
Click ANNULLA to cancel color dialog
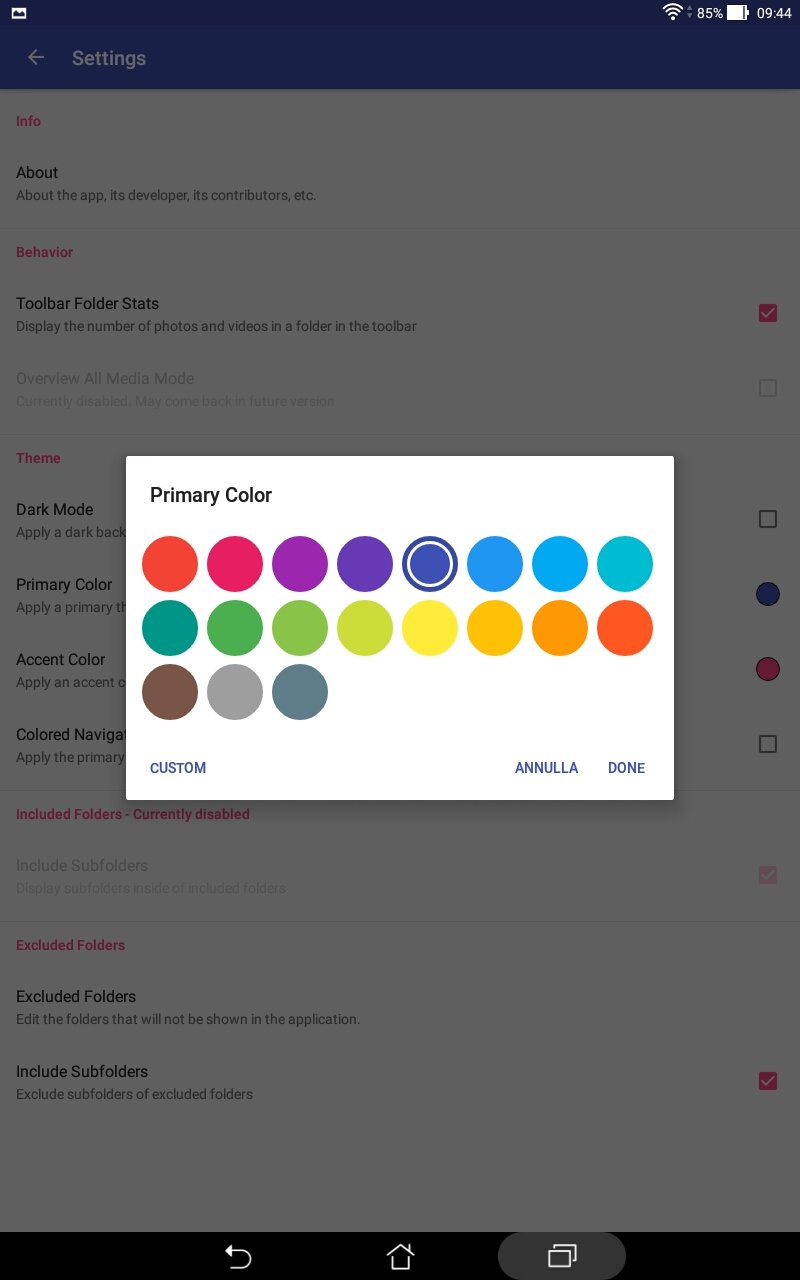tap(546, 768)
